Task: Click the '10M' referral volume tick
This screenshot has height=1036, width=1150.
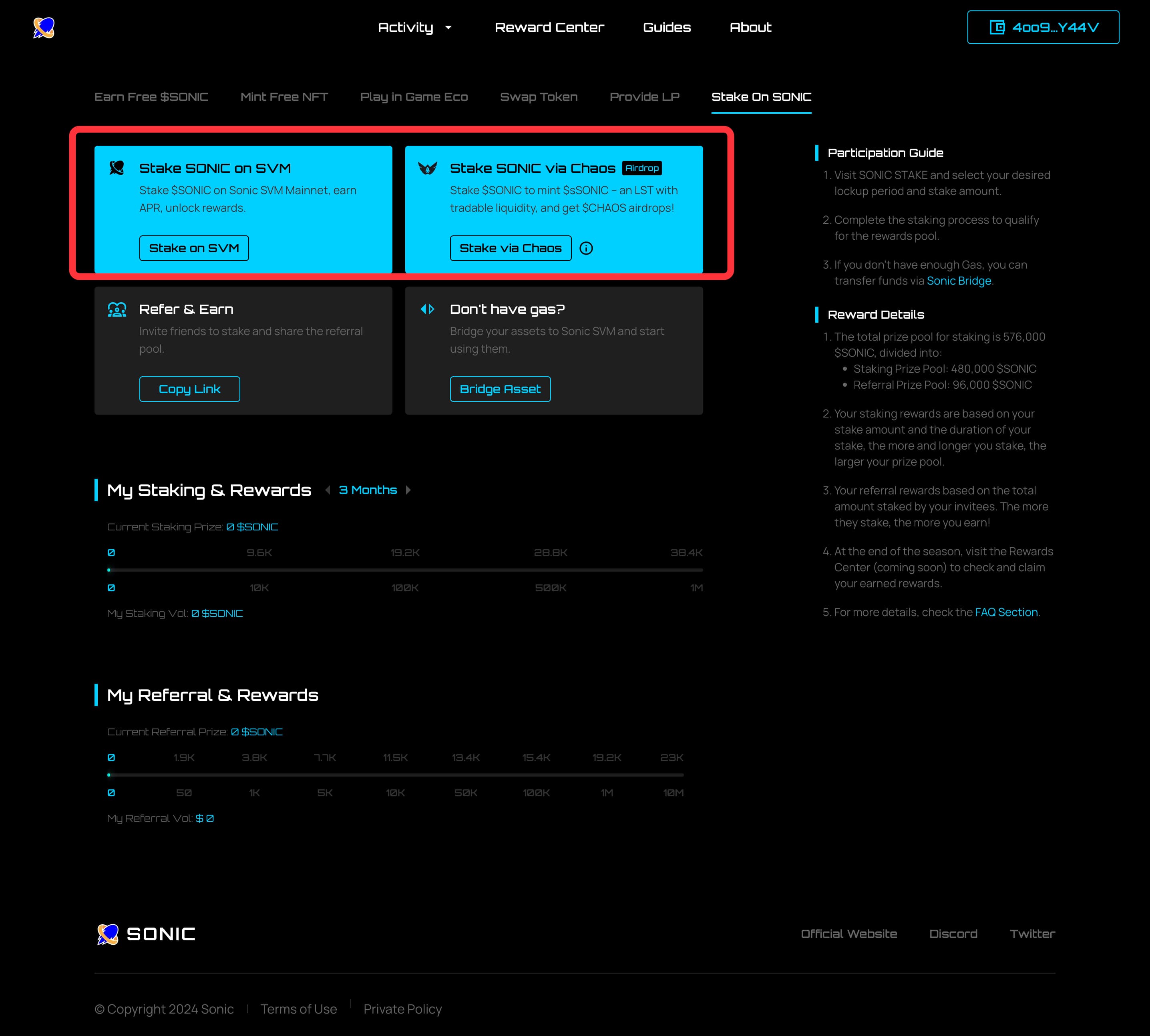Action: [673, 793]
